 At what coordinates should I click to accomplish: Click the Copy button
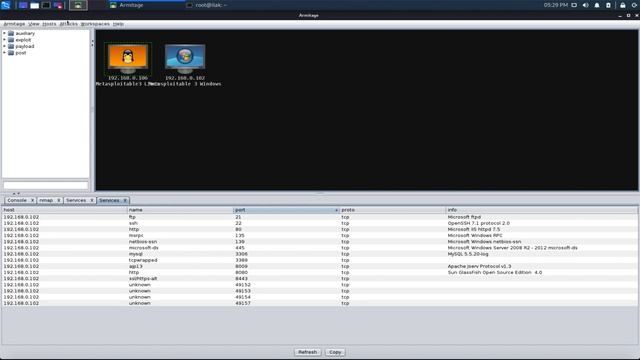click(335, 352)
